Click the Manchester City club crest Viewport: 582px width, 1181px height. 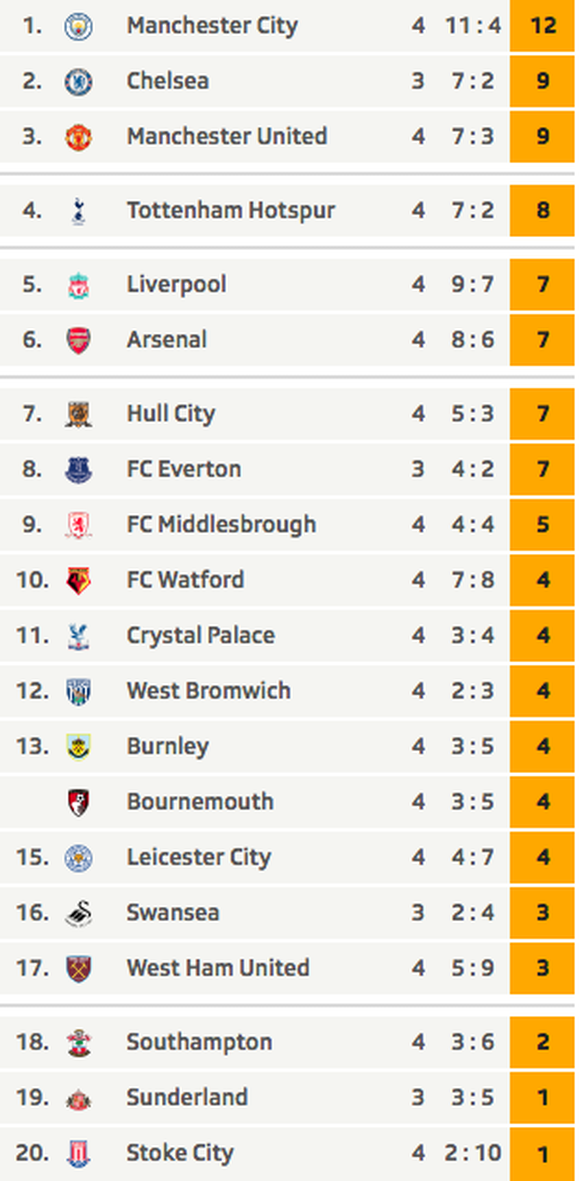pyautogui.click(x=78, y=26)
